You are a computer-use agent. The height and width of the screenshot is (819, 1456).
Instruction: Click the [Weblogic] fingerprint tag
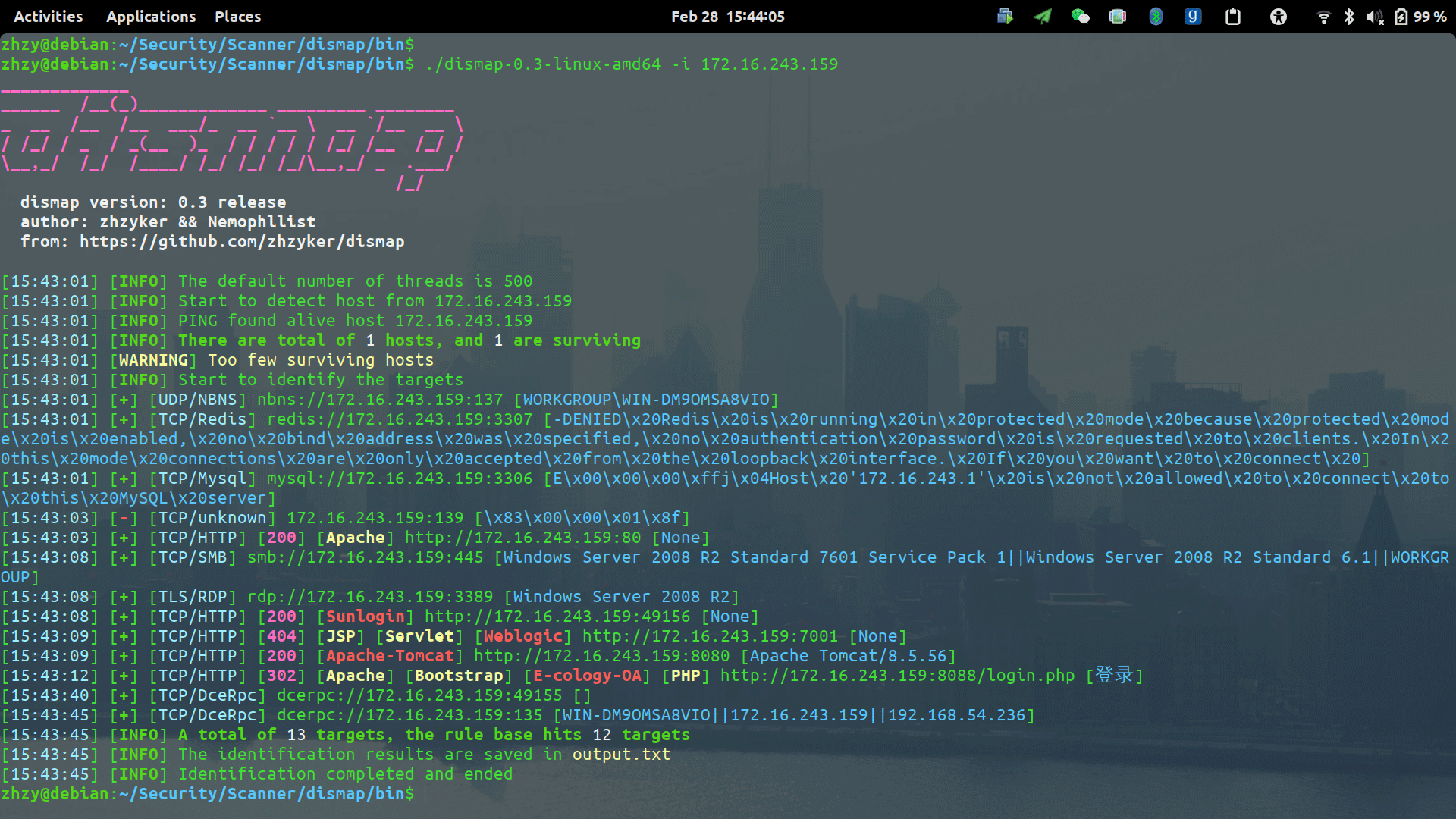coord(523,635)
